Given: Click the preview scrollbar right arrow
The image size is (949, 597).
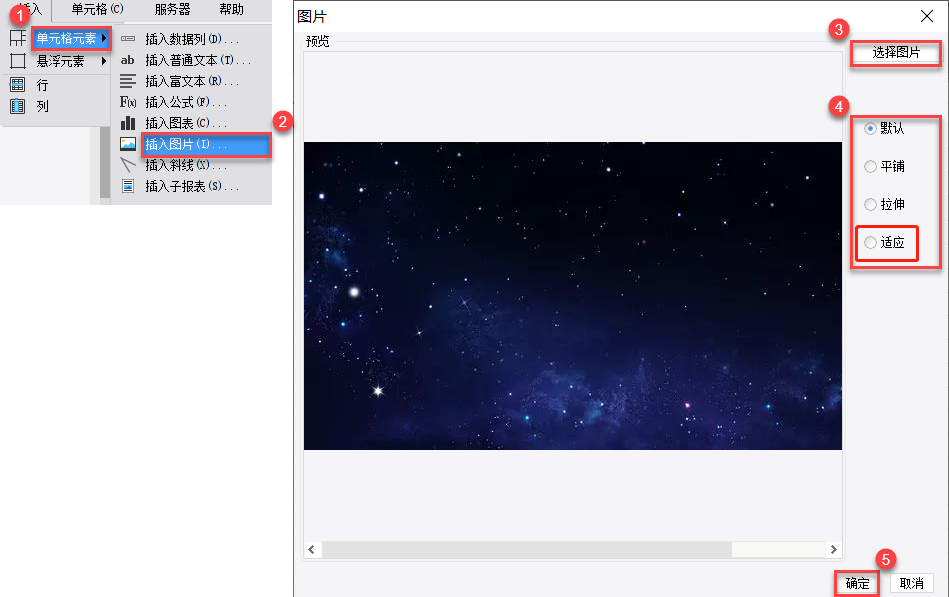Looking at the screenshot, I should 833,549.
